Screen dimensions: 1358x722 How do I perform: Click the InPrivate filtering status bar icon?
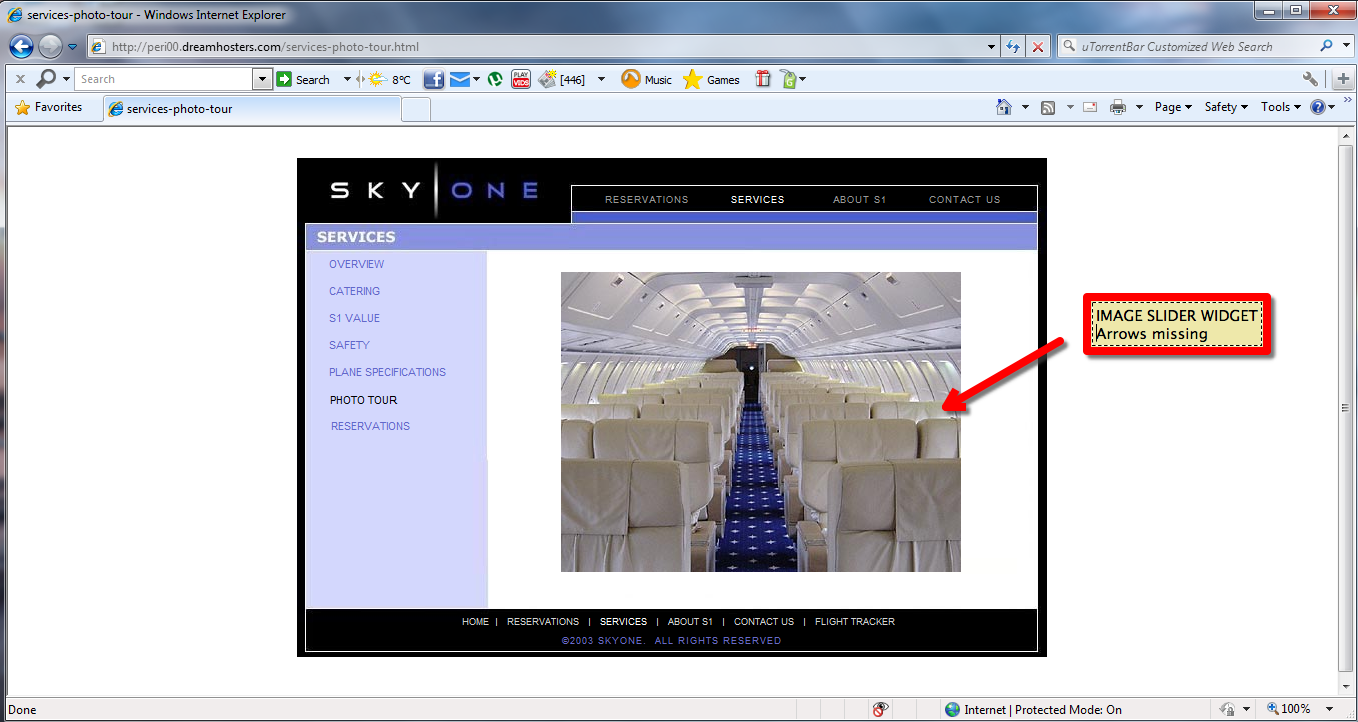pos(880,710)
